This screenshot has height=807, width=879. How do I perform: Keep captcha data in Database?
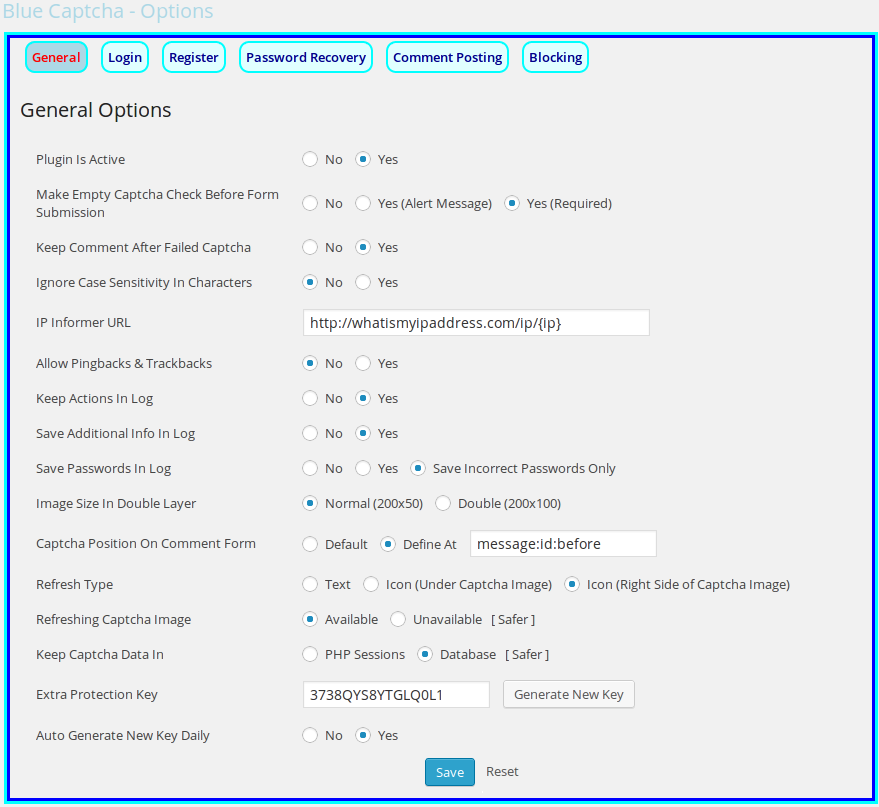tap(425, 654)
